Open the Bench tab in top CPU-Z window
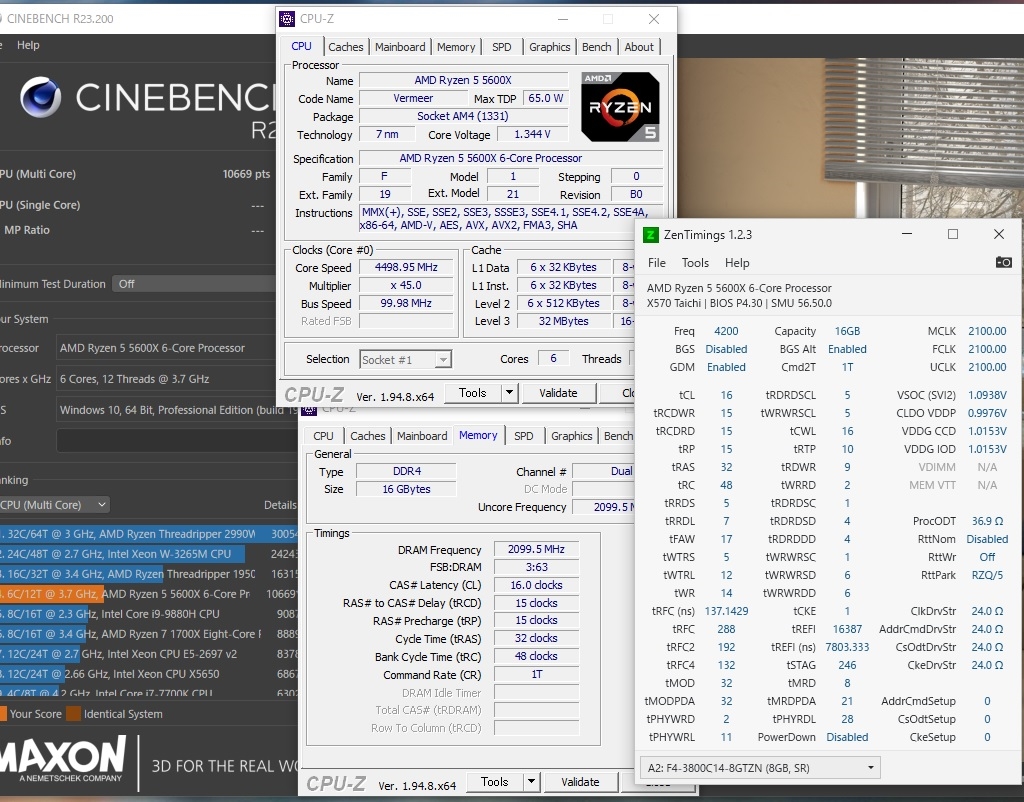The image size is (1024, 802). 596,47
